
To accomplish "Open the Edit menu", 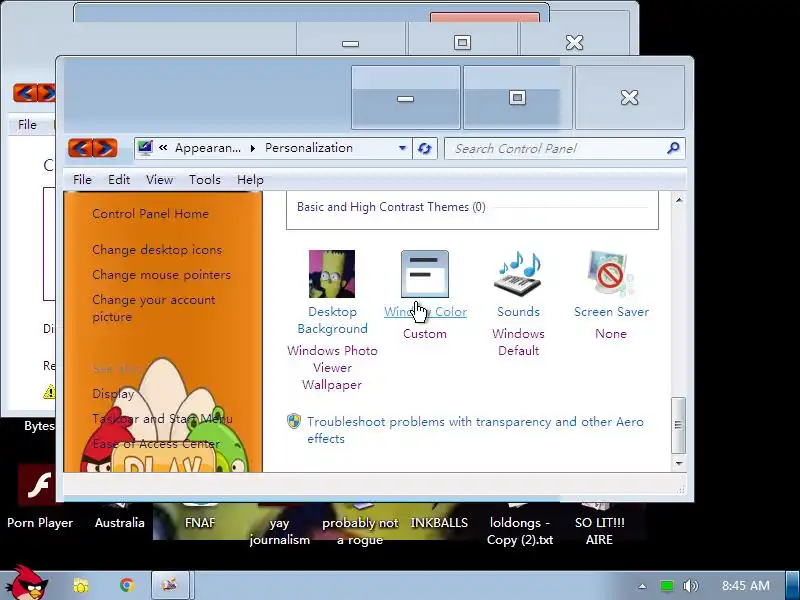I will click(119, 180).
